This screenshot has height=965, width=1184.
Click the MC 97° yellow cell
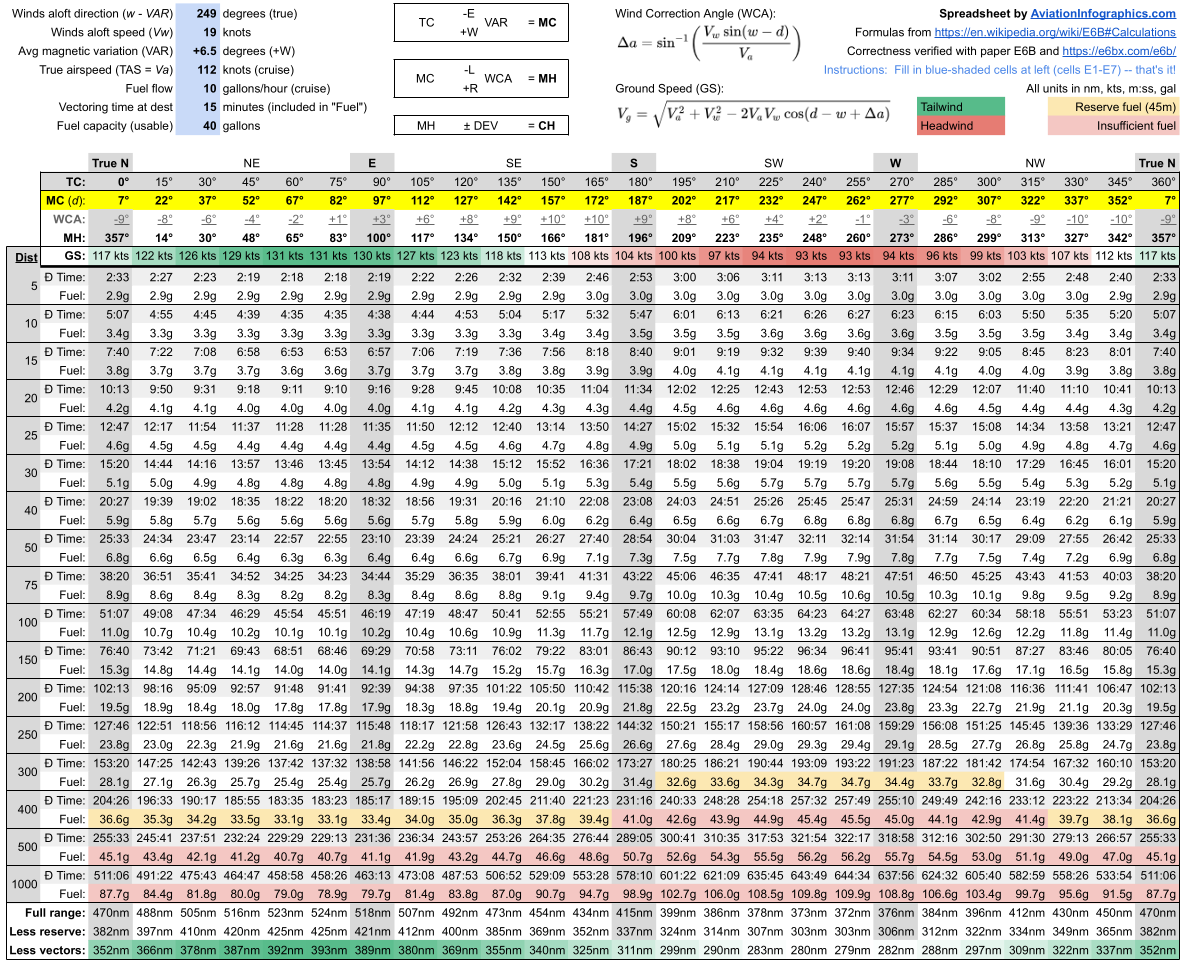[x=372, y=201]
